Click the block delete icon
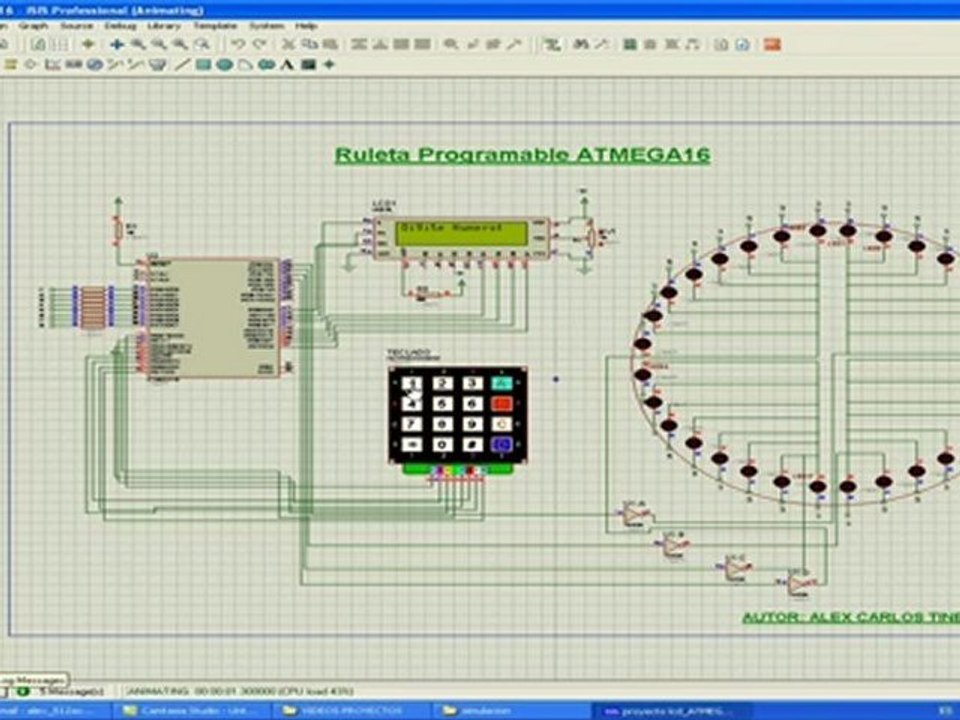The image size is (960, 720). pyautogui.click(x=422, y=44)
